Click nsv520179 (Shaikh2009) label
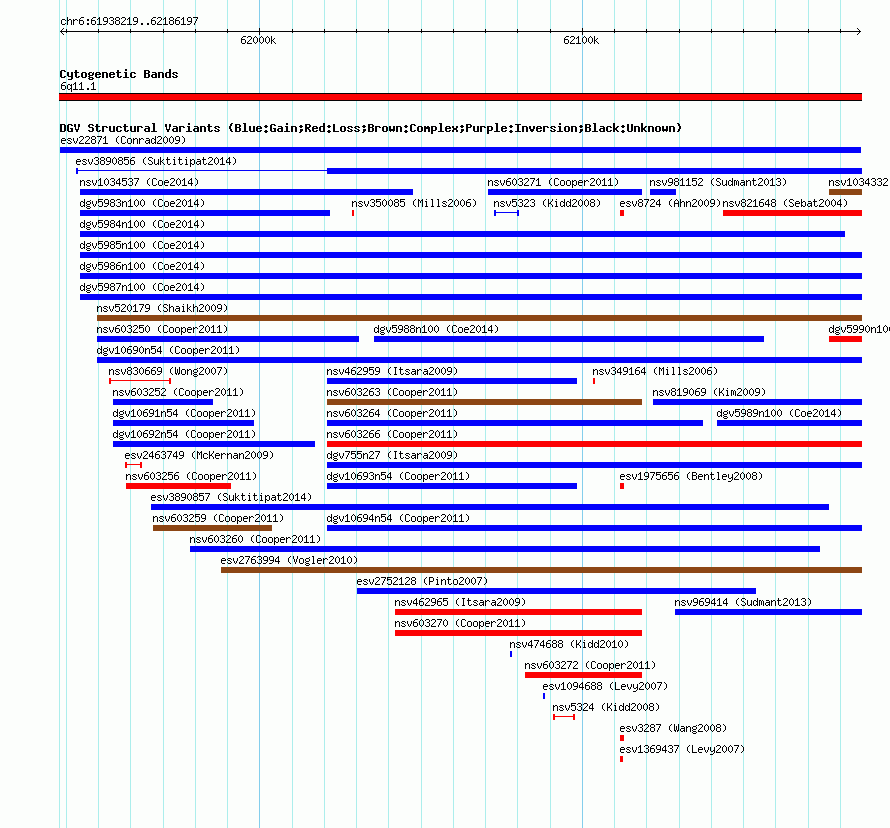The width and height of the screenshot is (890, 828). coord(162,308)
